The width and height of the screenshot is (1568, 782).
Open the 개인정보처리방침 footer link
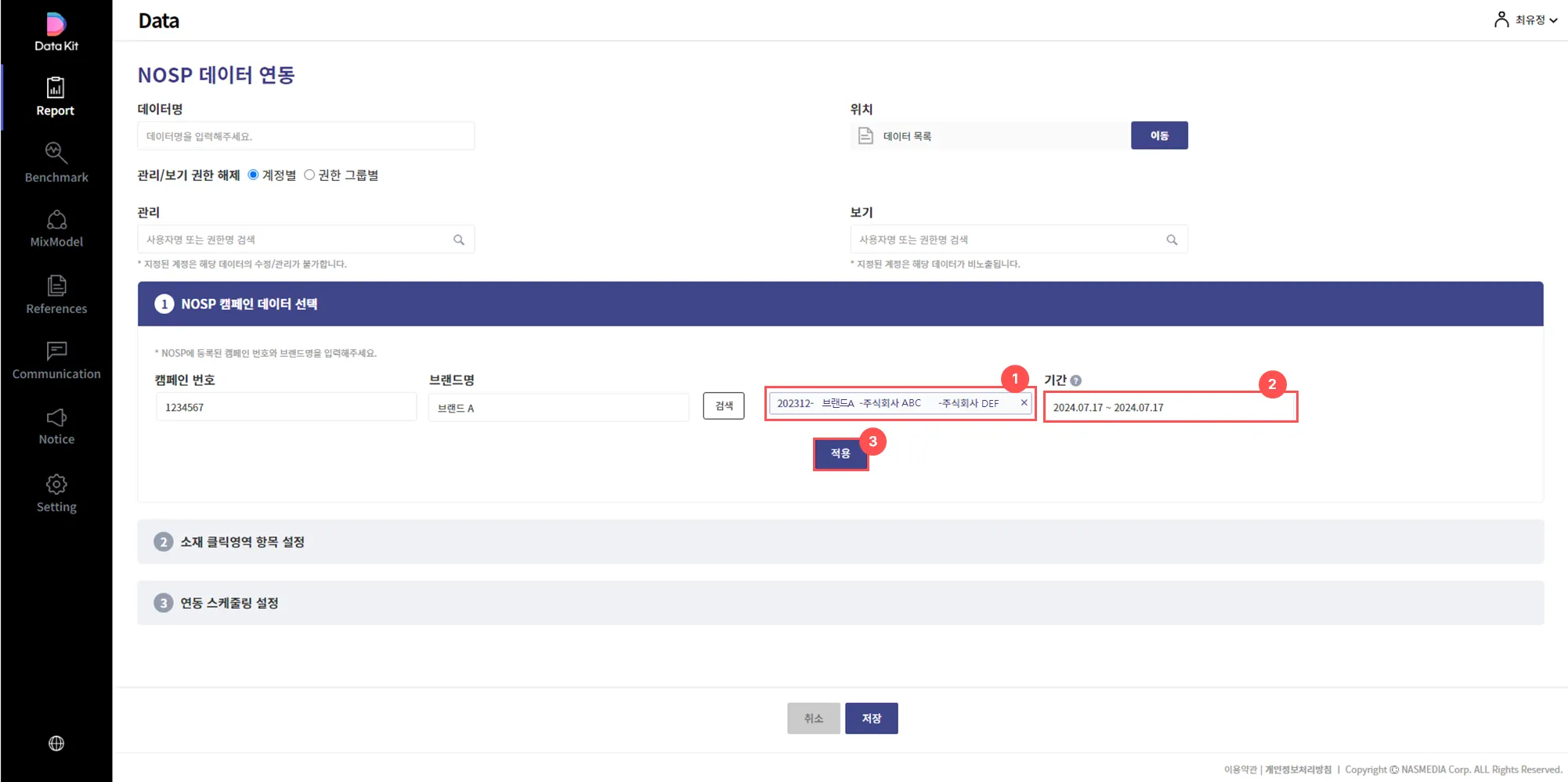[x=1298, y=769]
